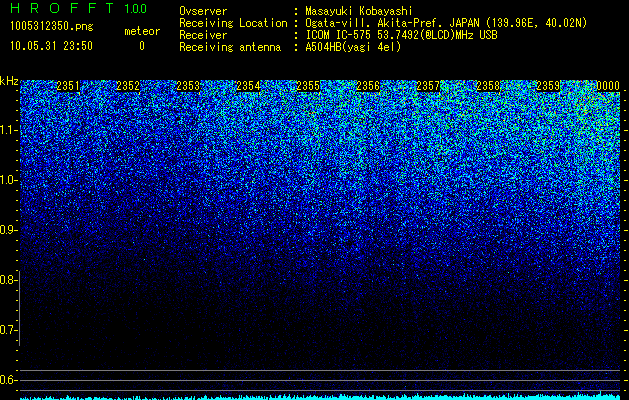Image resolution: width=629 pixels, height=400 pixels.
Task: Click the 0.8 kHz axis label
Action: (8, 280)
